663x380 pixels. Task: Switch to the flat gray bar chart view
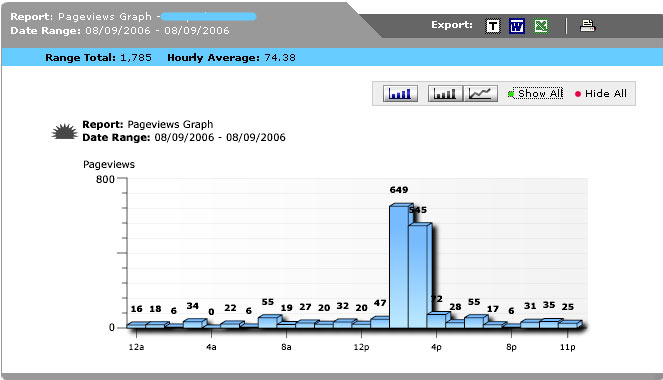(445, 93)
